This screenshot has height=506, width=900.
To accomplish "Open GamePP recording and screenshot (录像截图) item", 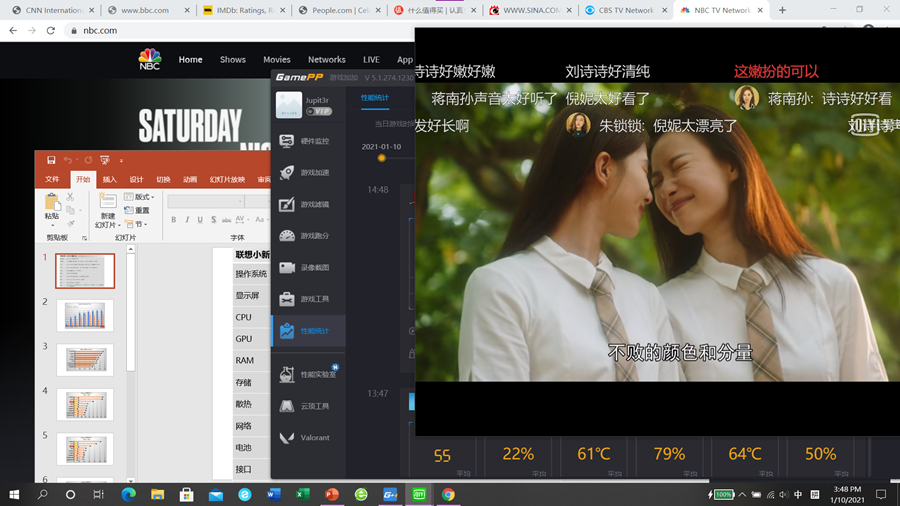I will click(x=308, y=267).
